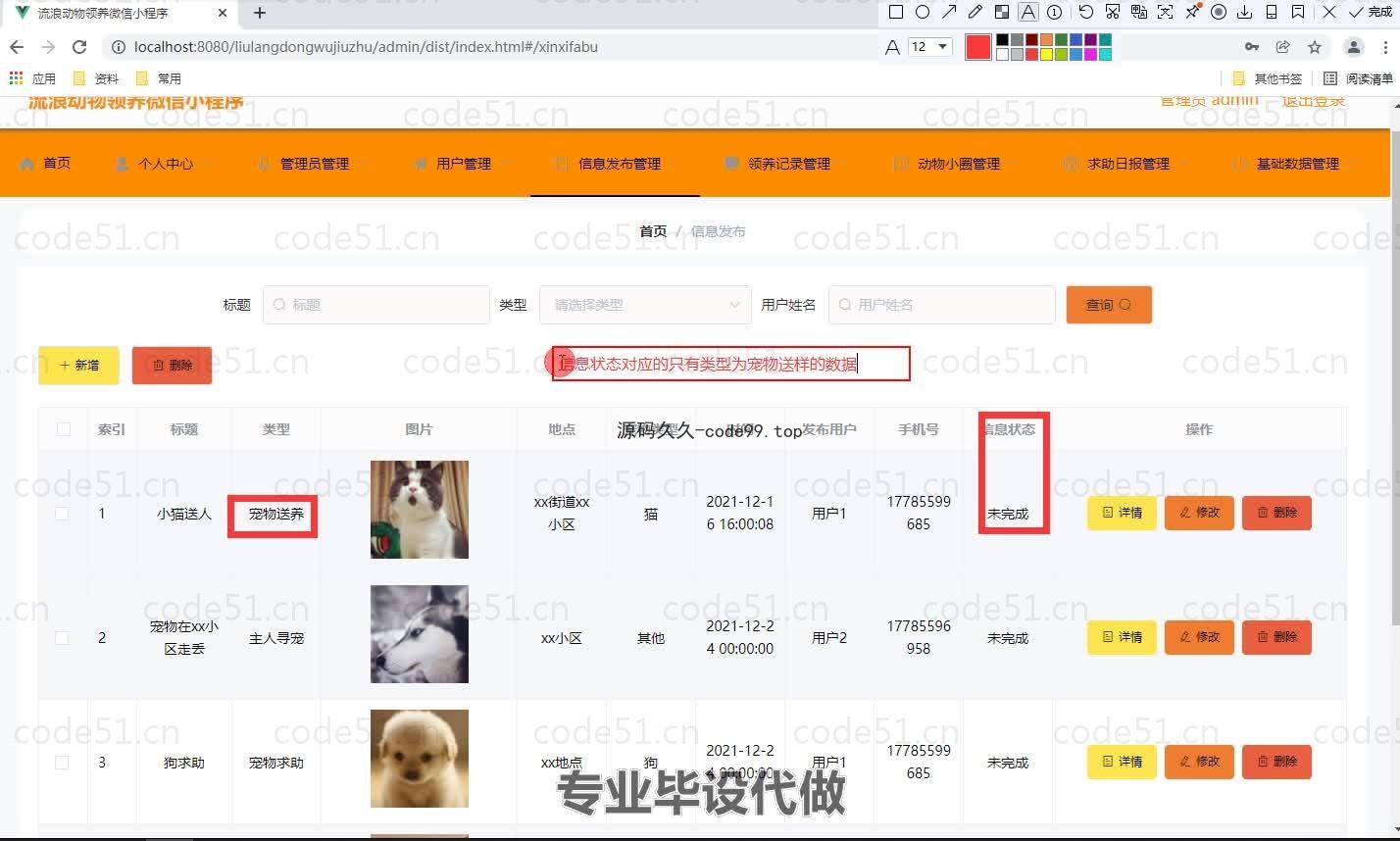1400x841 pixels.
Task: Send screenshot to phone icon
Action: click(1272, 12)
